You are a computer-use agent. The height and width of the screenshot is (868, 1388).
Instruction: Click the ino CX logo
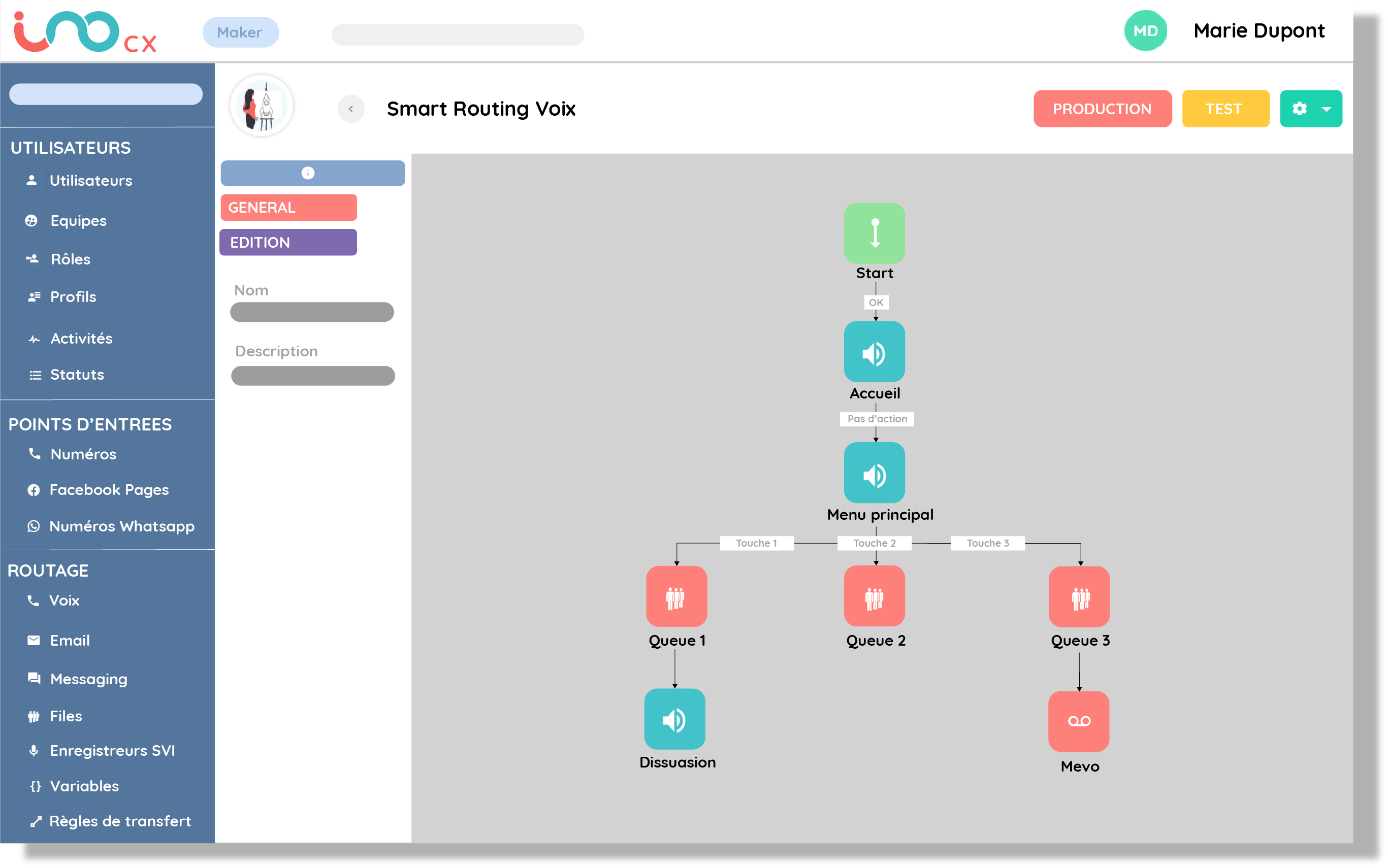(84, 32)
